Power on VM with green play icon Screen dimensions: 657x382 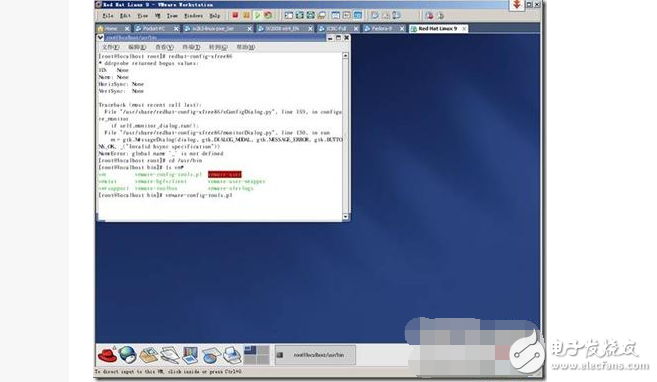click(257, 15)
